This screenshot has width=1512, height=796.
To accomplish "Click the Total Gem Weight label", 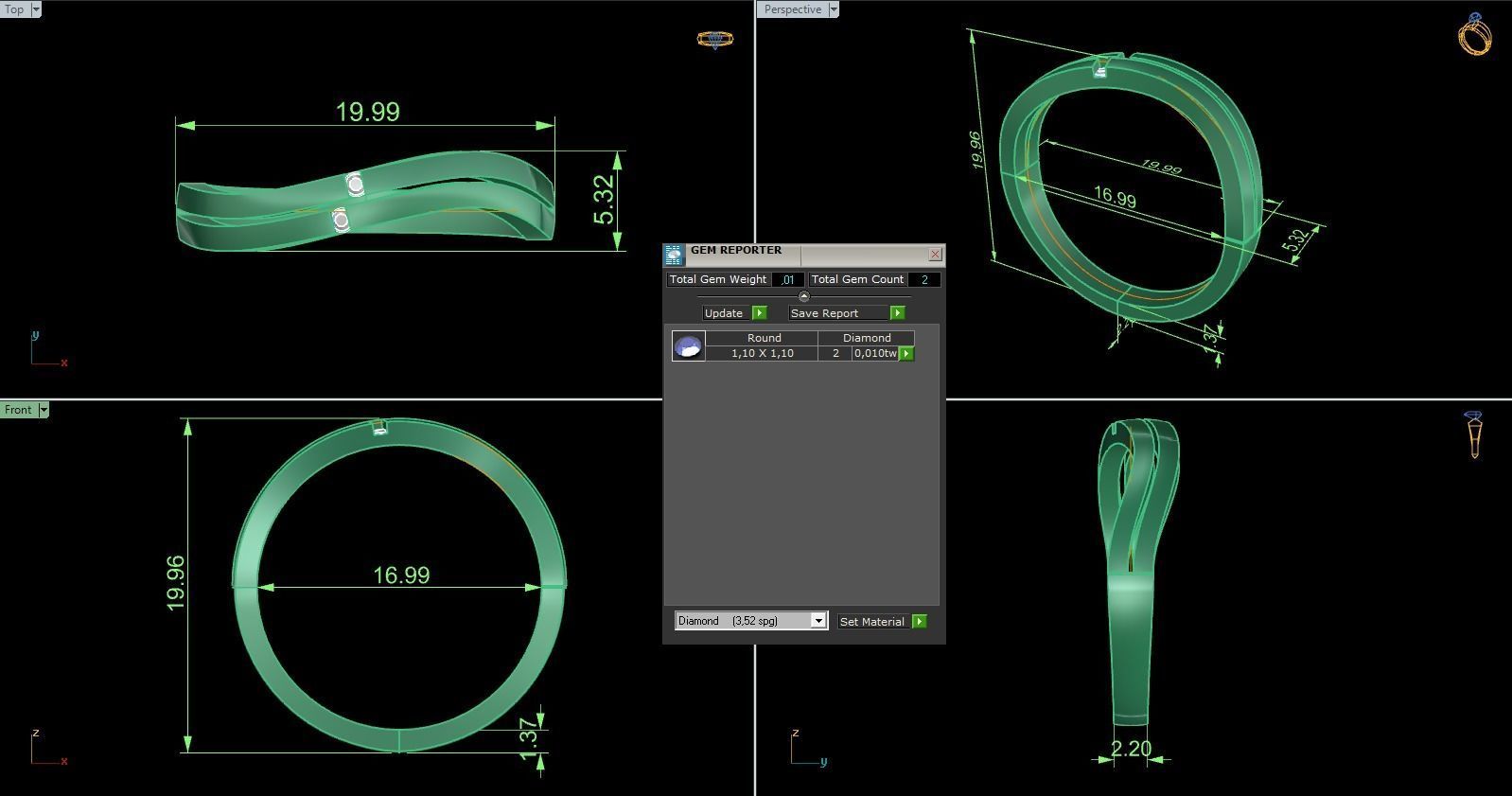I will tap(718, 279).
